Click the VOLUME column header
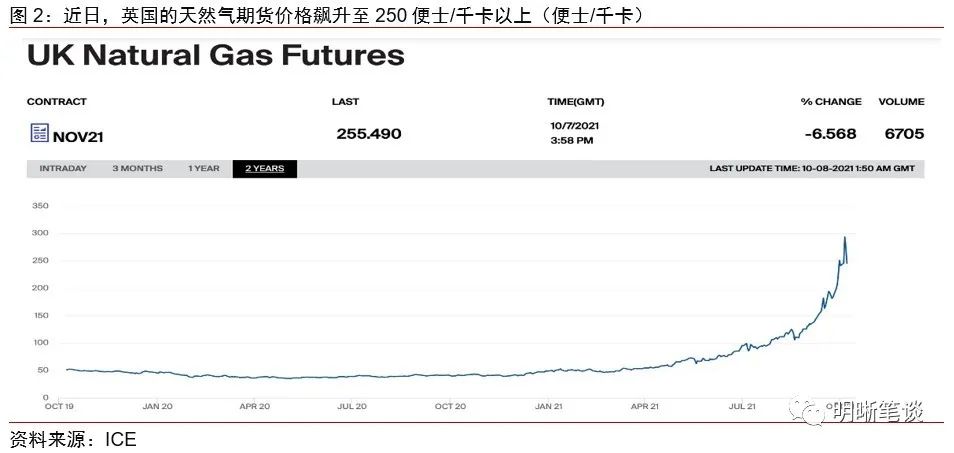Screen dimensions: 954x453 [901, 102]
